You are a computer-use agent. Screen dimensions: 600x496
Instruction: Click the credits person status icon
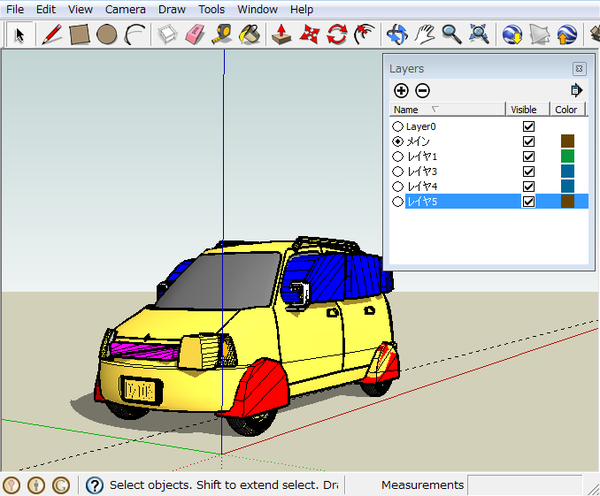36,485
